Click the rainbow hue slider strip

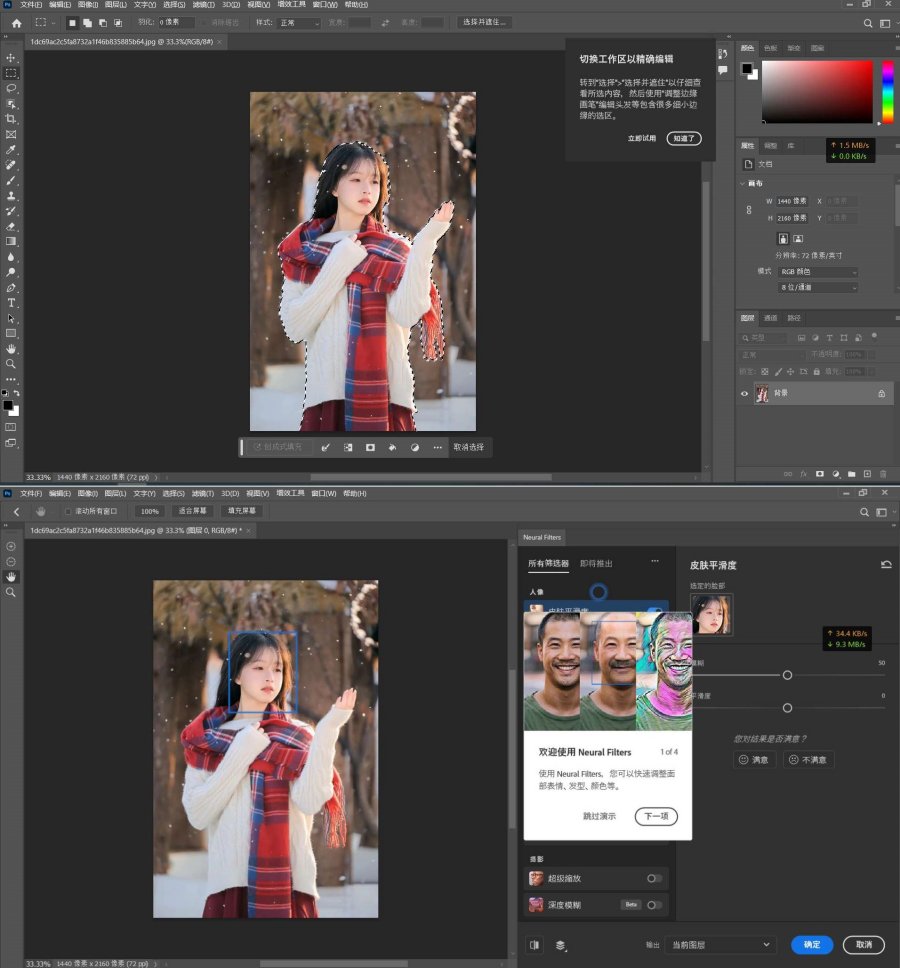[886, 91]
